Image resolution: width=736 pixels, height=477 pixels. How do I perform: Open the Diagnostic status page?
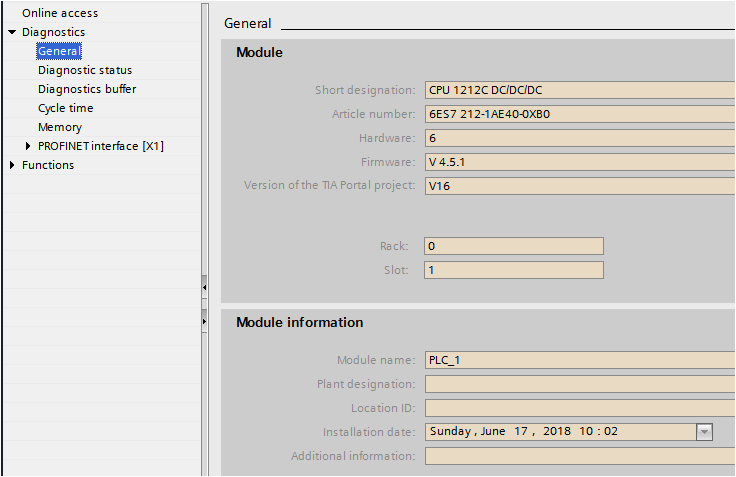click(85, 70)
